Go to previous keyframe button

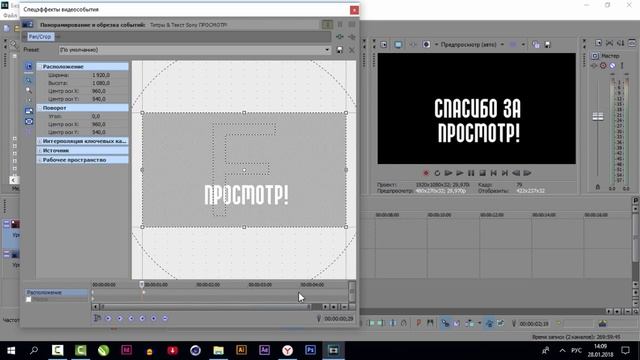(120, 318)
